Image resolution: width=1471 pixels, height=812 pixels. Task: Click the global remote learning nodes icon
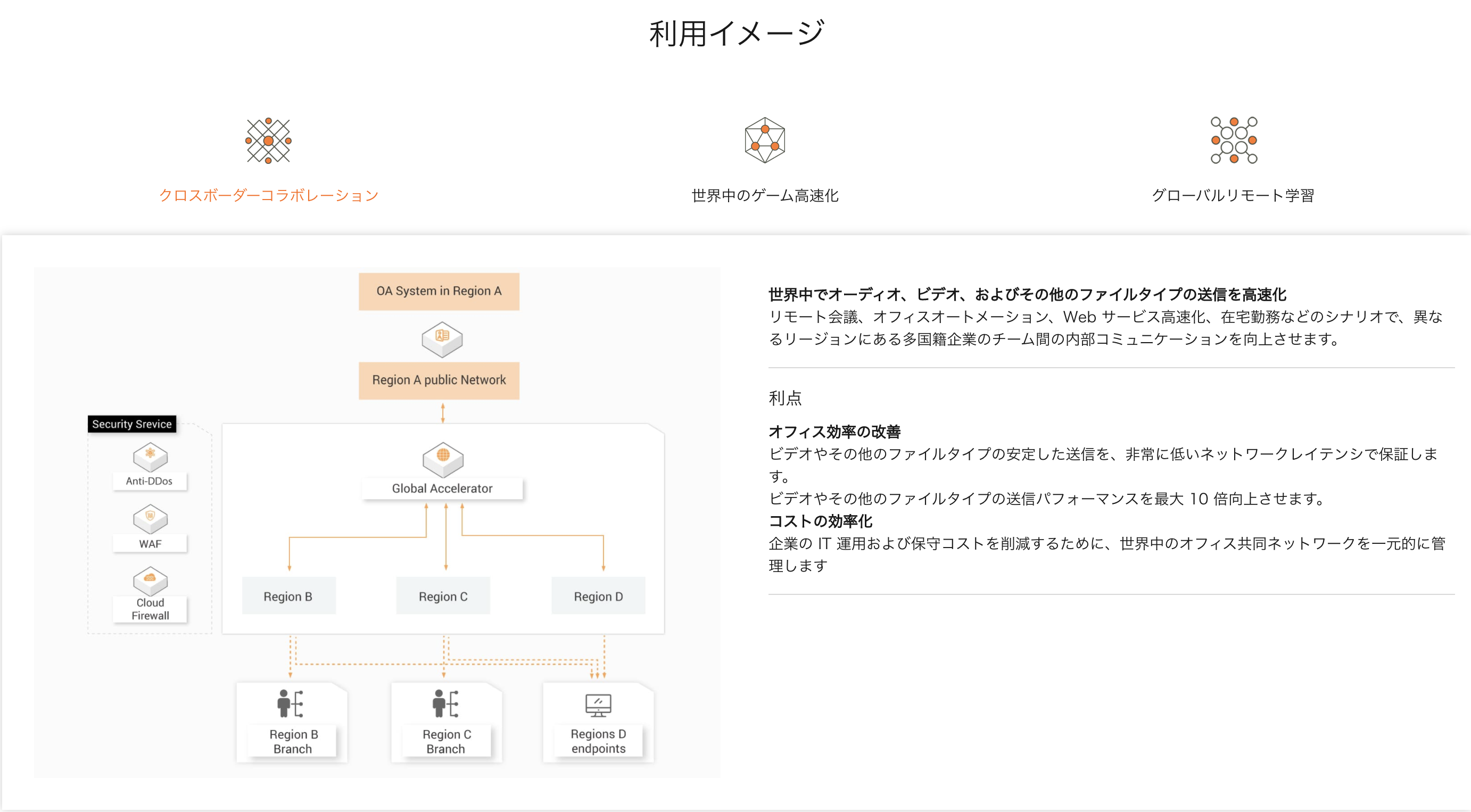(x=1234, y=140)
